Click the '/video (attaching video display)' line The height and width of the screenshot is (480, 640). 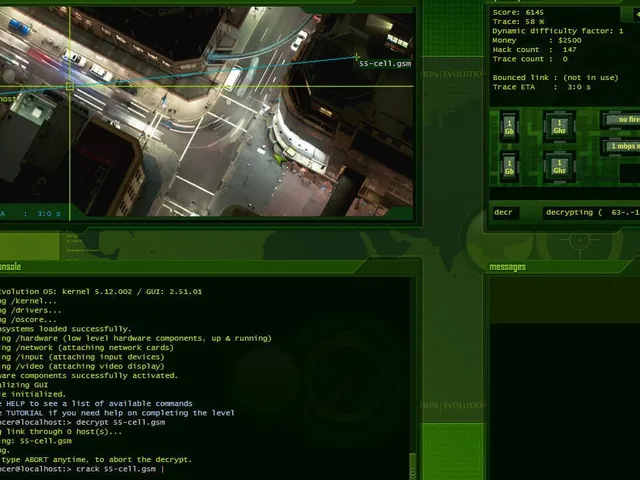click(x=82, y=367)
